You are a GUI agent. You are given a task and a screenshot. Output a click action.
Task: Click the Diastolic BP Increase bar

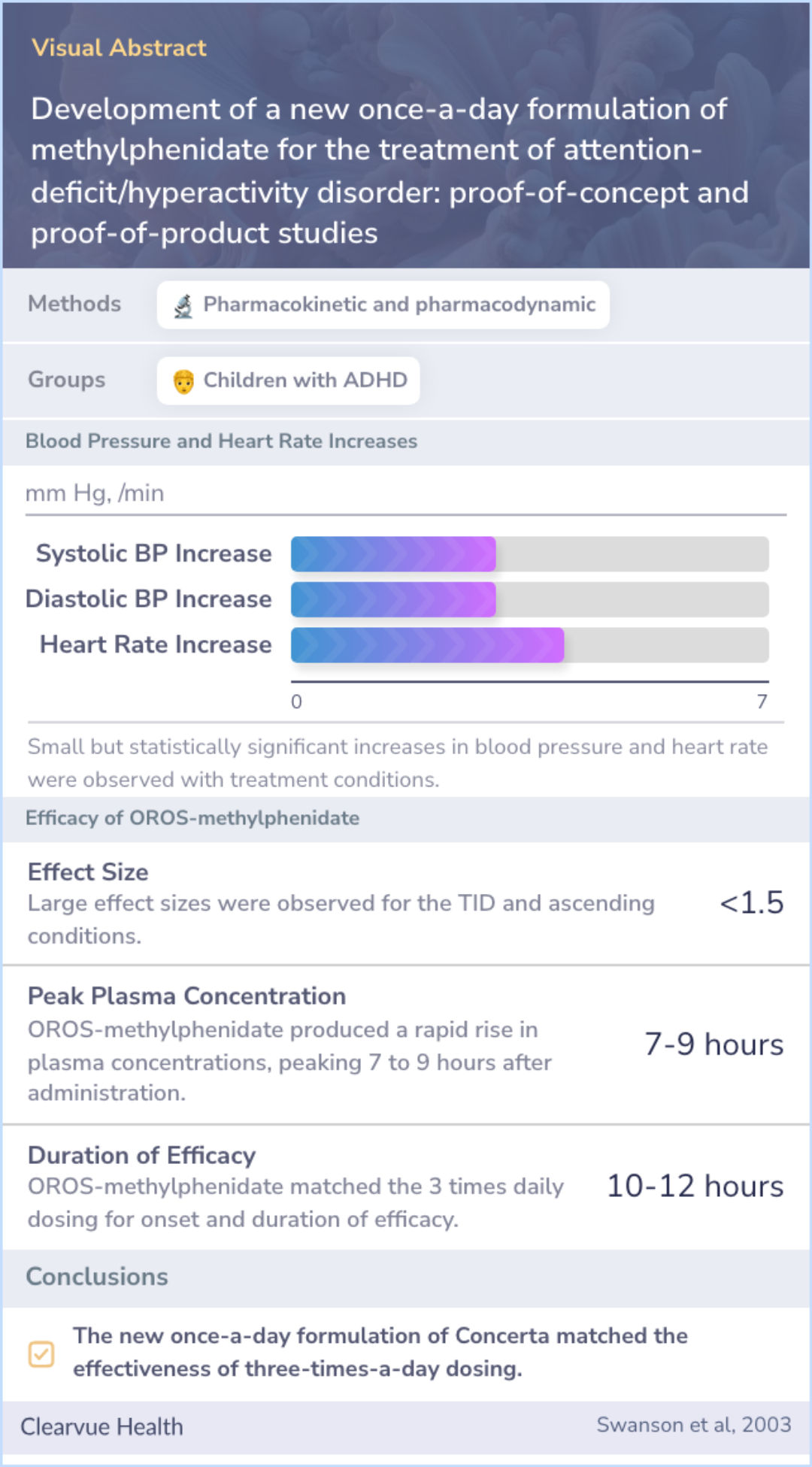tap(529, 599)
